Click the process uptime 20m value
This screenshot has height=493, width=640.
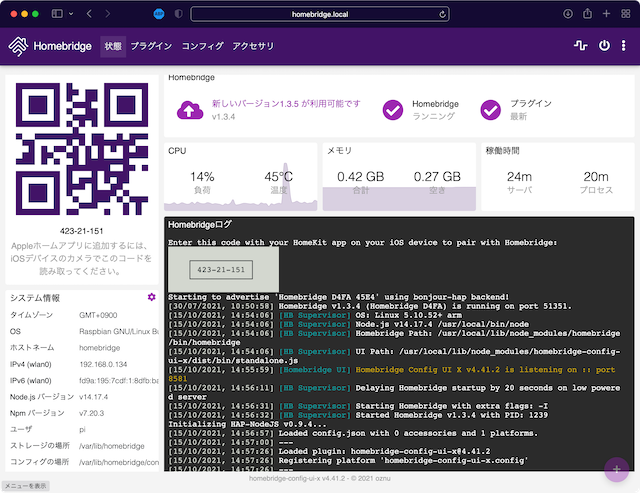[x=596, y=177]
